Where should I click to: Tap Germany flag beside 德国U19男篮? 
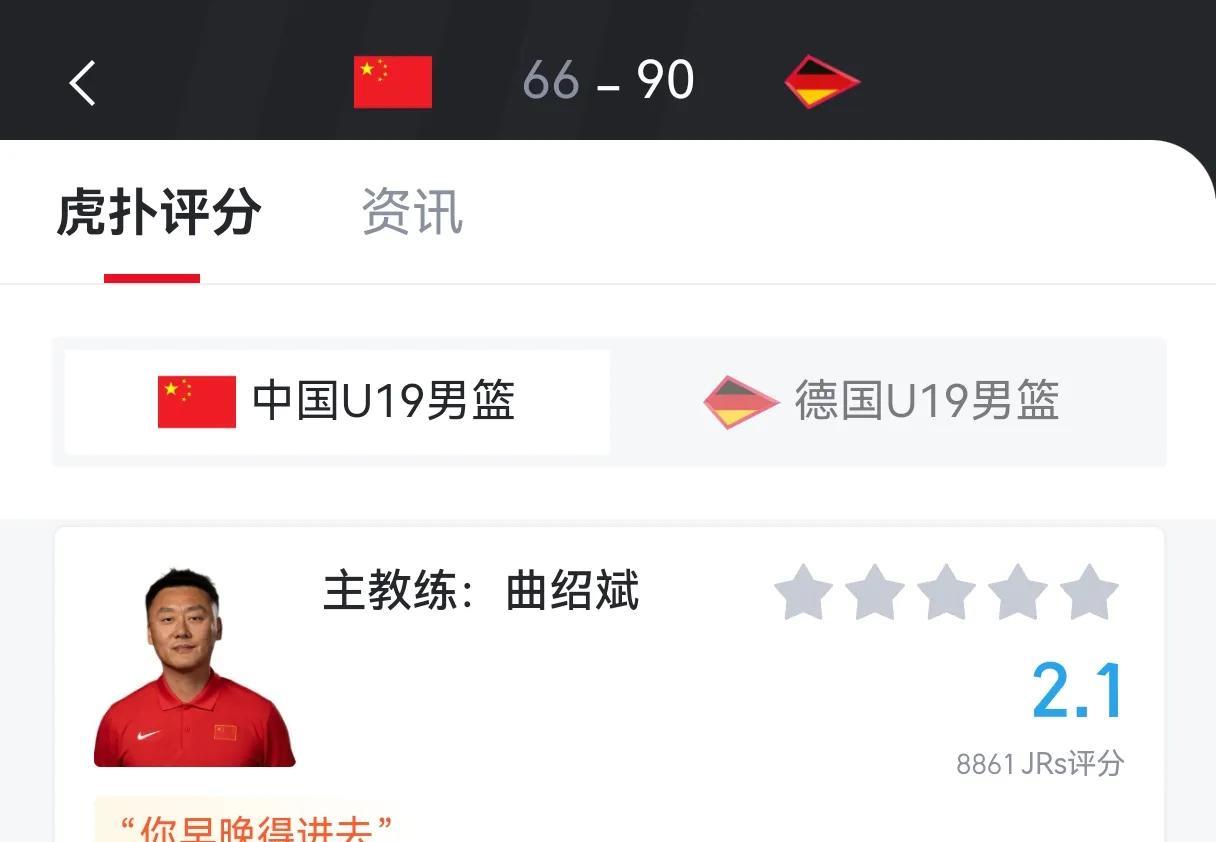pos(741,402)
